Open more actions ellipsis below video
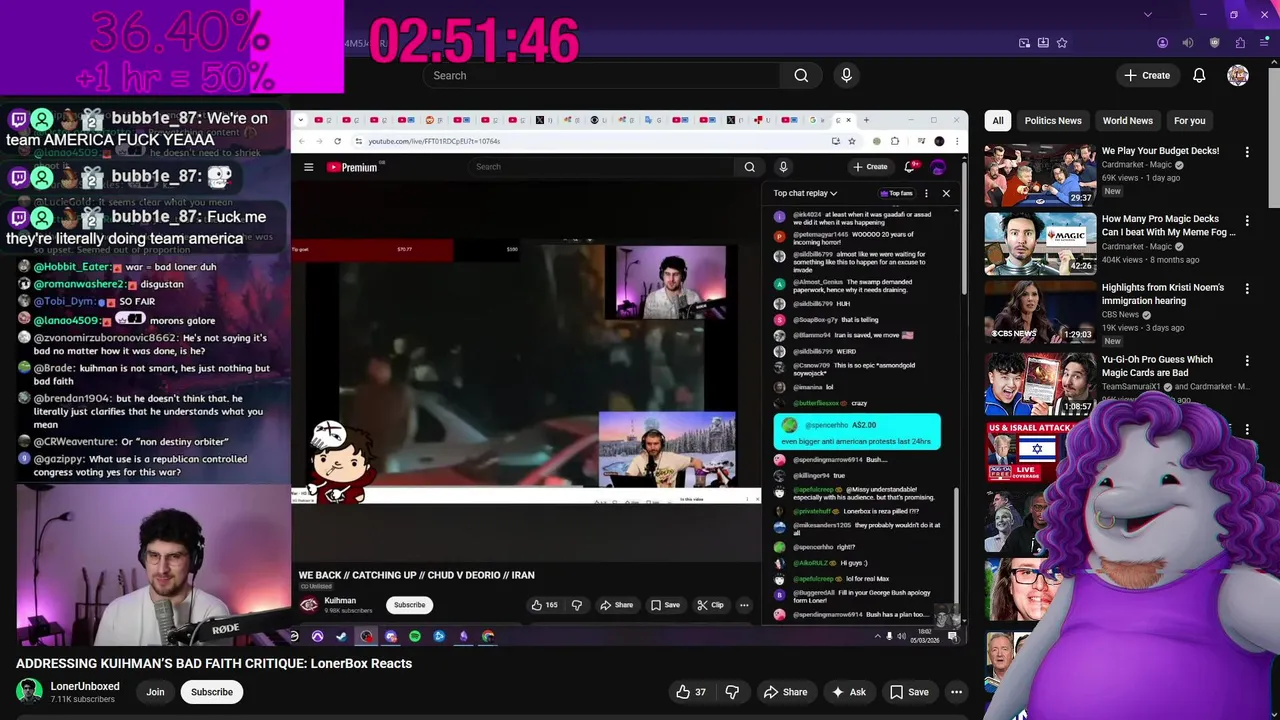1280x720 pixels. (x=956, y=692)
